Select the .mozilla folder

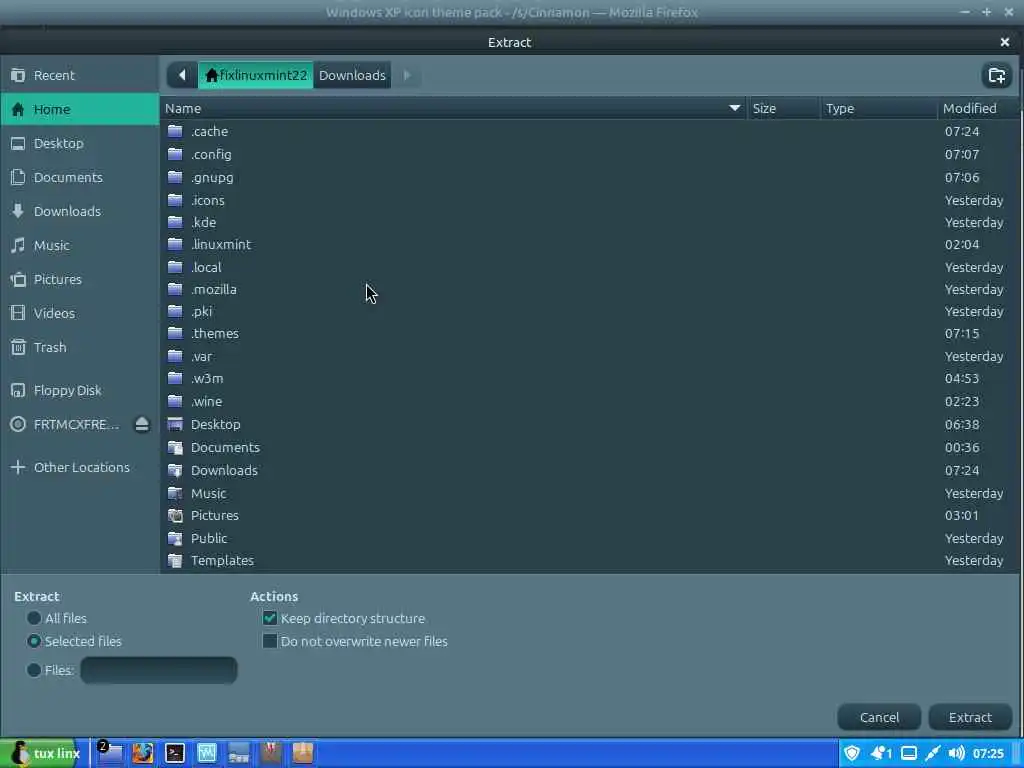coord(589,289)
